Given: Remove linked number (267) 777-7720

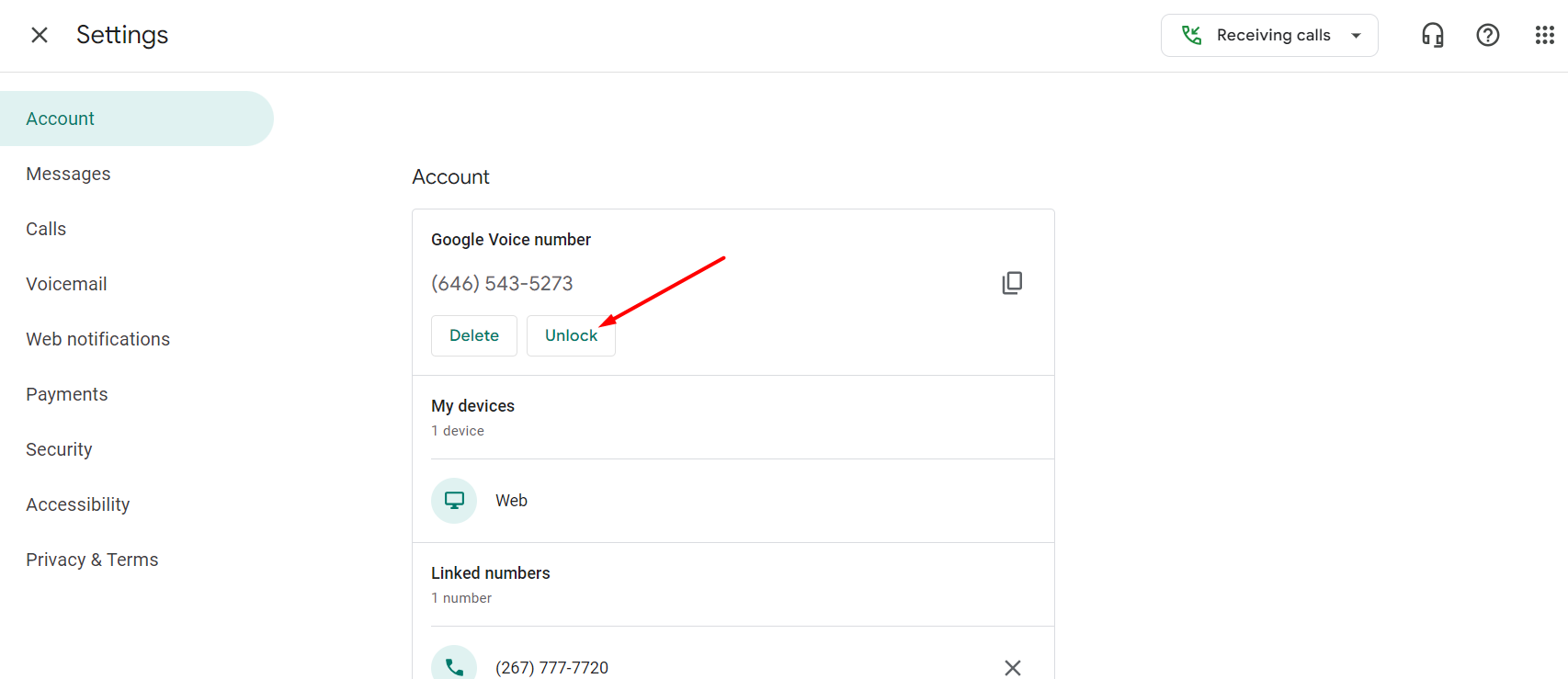Looking at the screenshot, I should pyautogui.click(x=1012, y=668).
